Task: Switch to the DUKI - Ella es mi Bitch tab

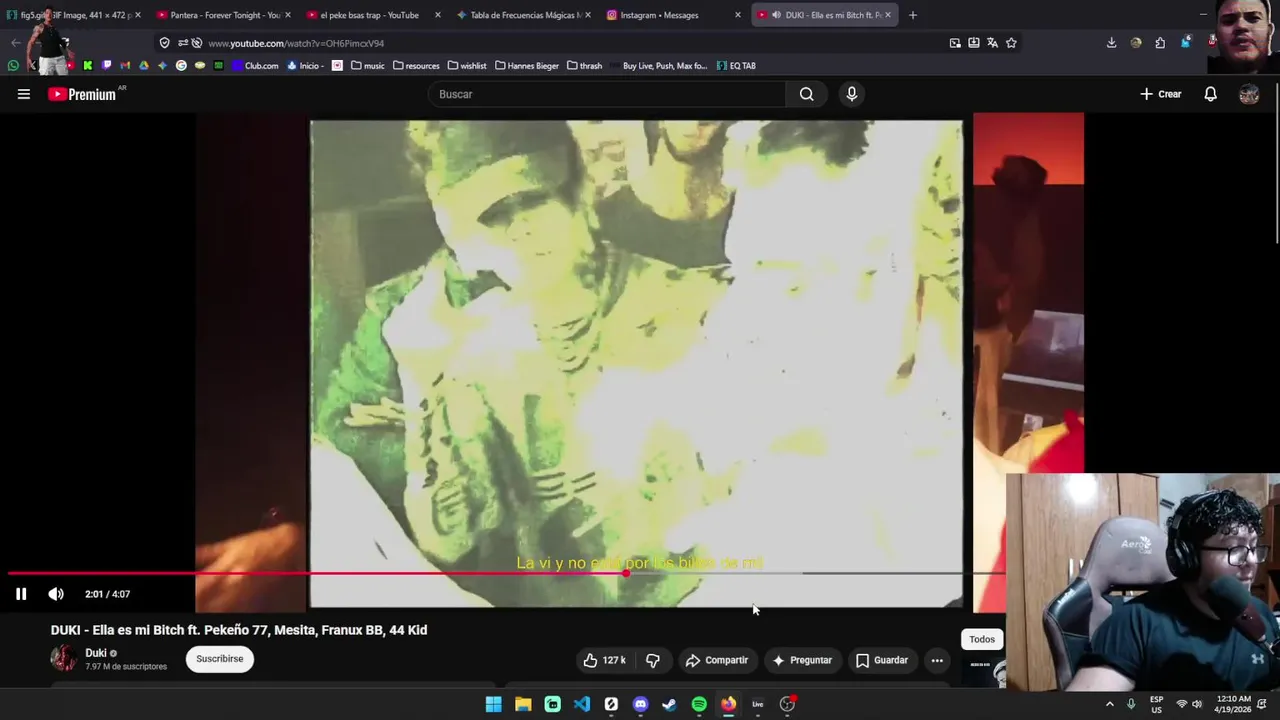Action: (823, 15)
